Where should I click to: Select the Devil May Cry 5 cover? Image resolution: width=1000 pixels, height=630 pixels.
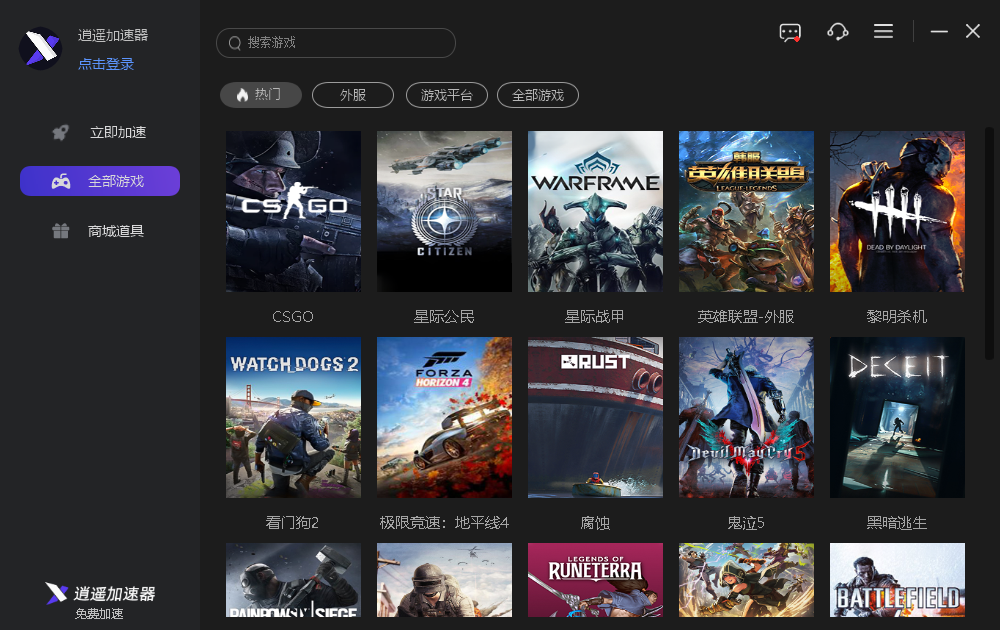coord(746,418)
